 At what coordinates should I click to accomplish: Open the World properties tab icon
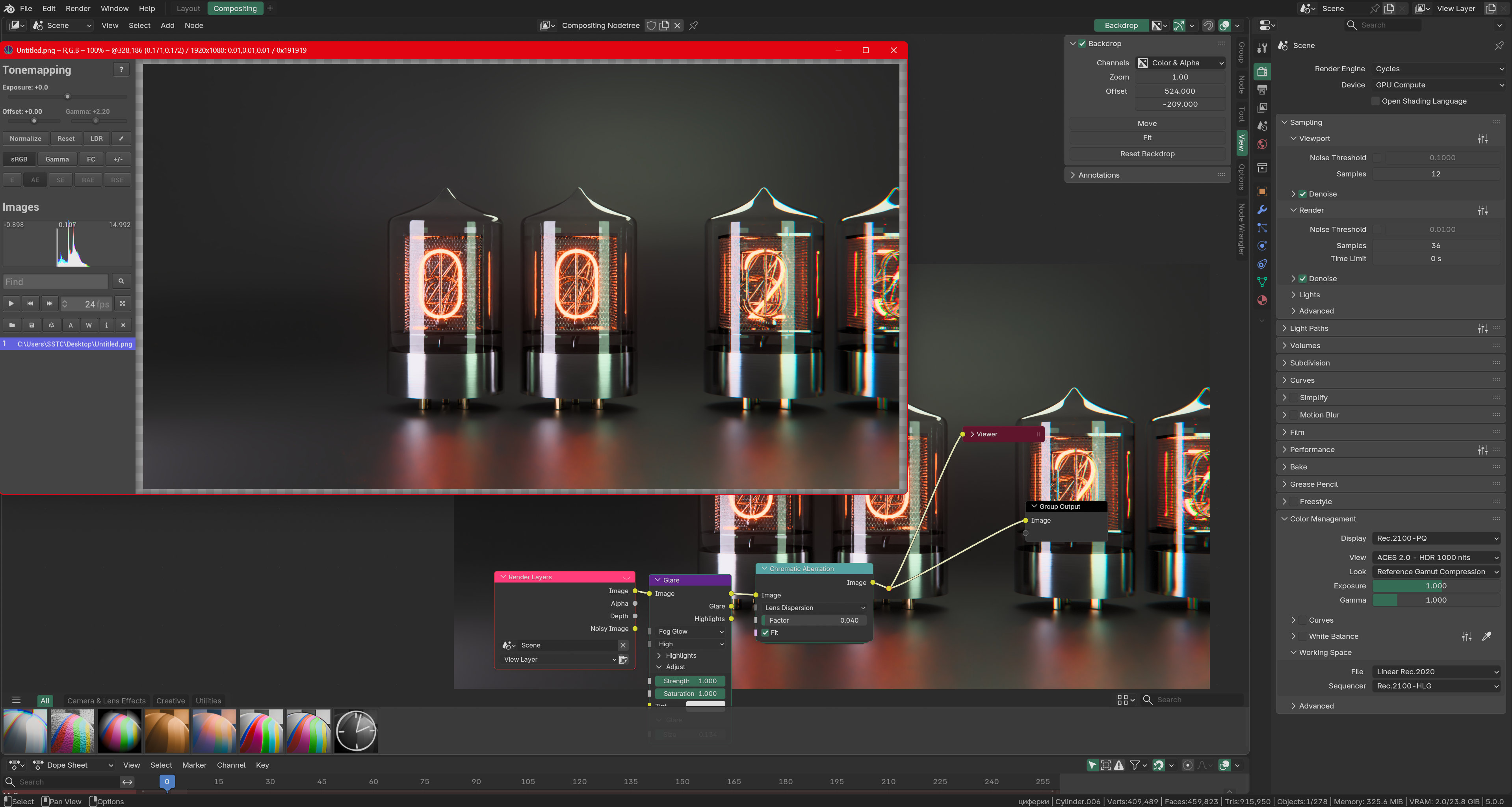coord(1262,145)
